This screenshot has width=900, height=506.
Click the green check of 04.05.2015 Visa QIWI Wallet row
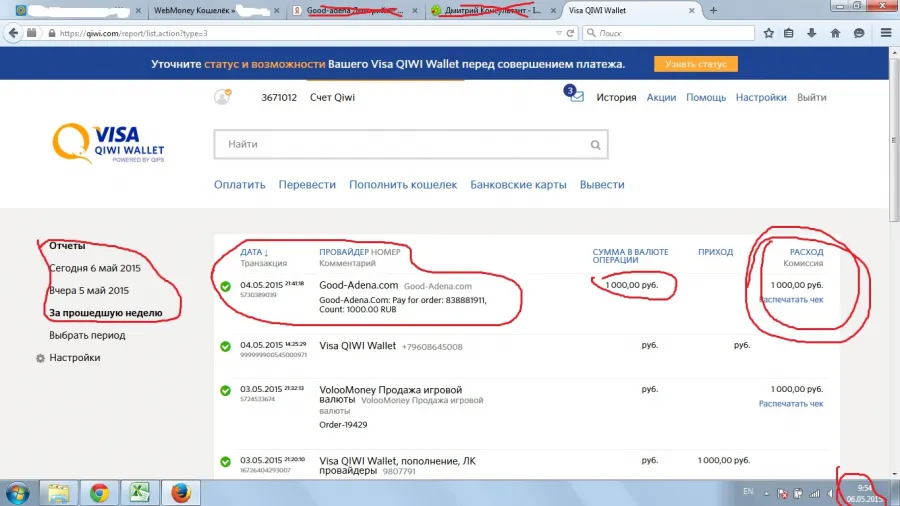coord(226,347)
